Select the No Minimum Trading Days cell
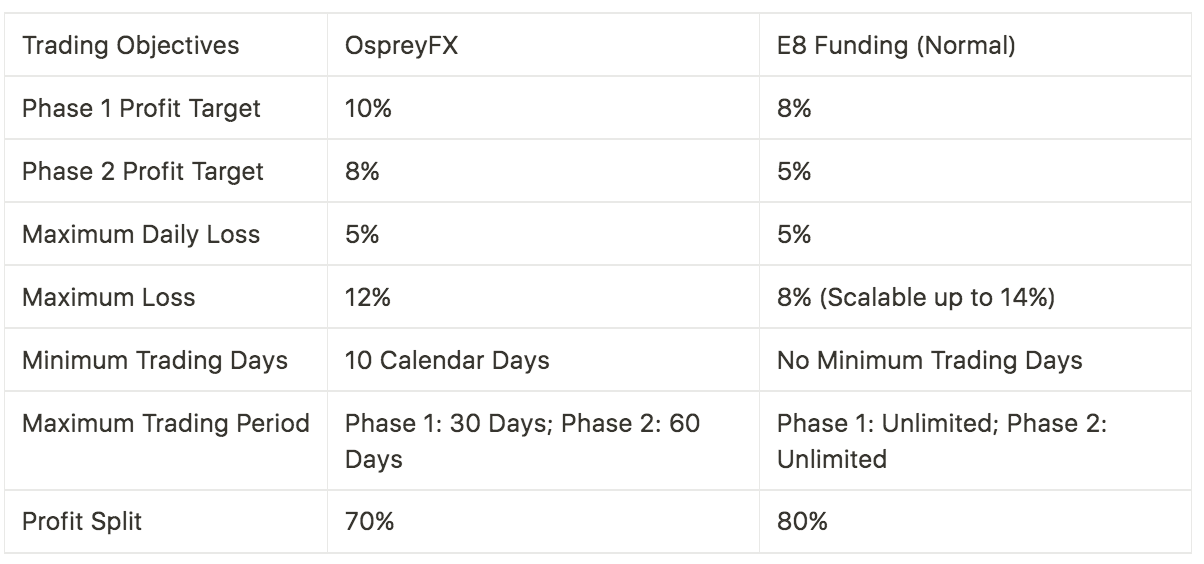Viewport: 1204px width, 564px height. pos(975,360)
